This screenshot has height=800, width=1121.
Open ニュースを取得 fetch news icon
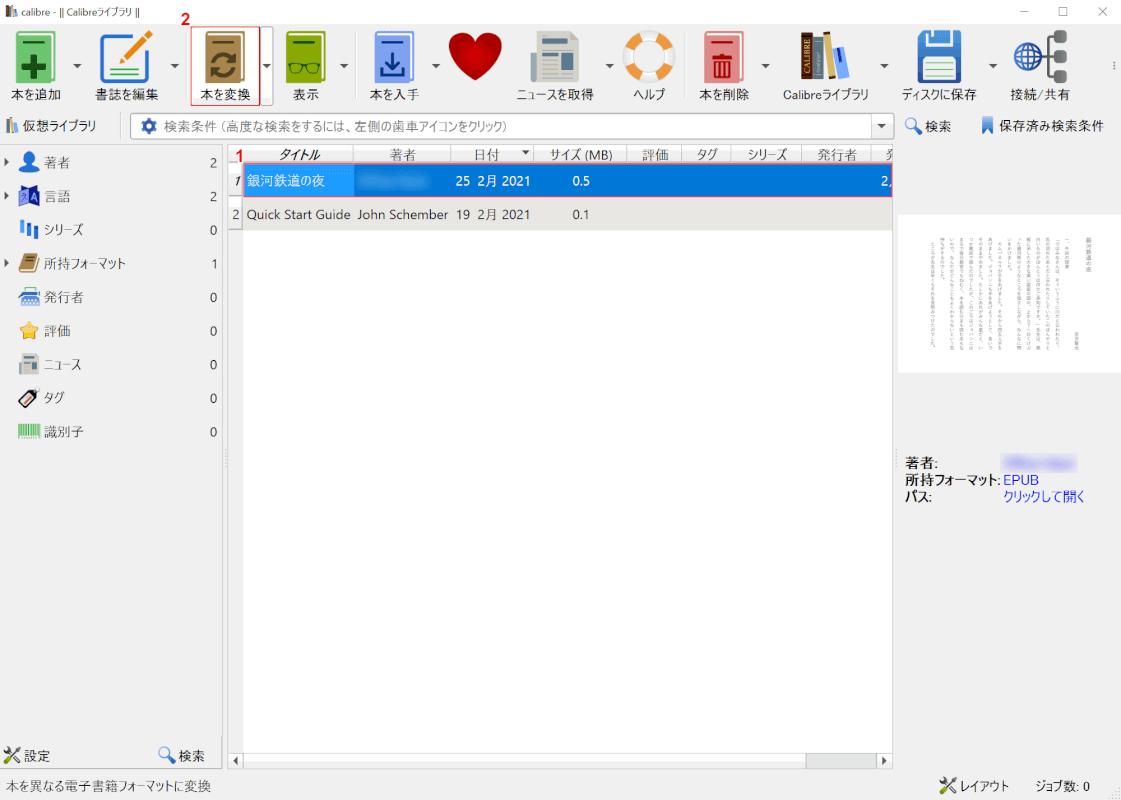555,58
